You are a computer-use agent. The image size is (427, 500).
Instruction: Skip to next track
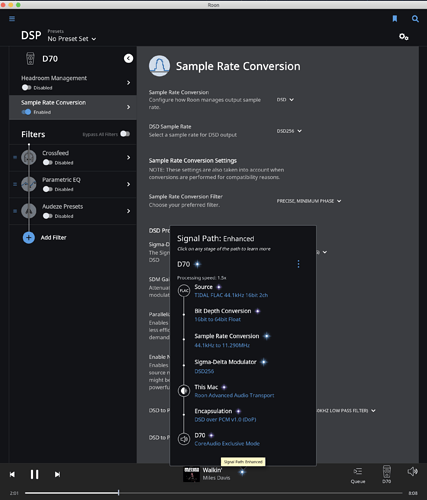pos(57,474)
